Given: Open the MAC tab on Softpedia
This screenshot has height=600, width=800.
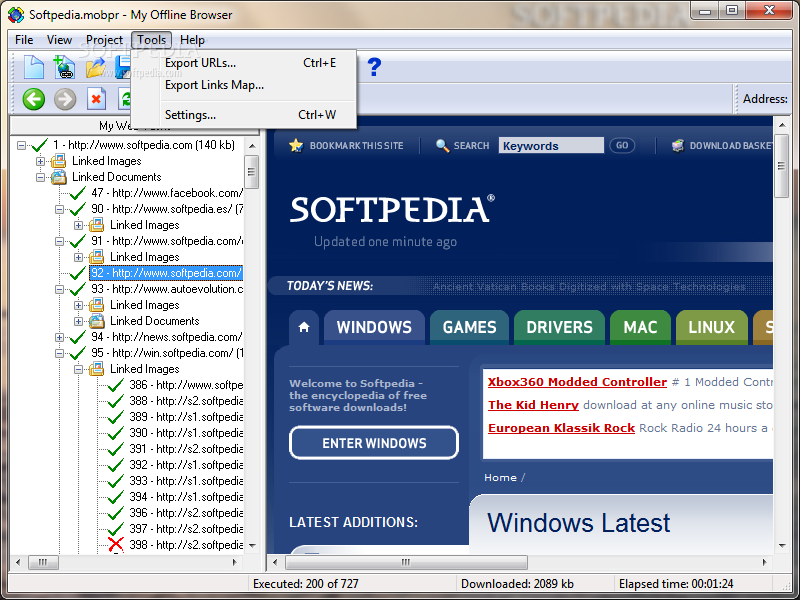Looking at the screenshot, I should pos(640,327).
